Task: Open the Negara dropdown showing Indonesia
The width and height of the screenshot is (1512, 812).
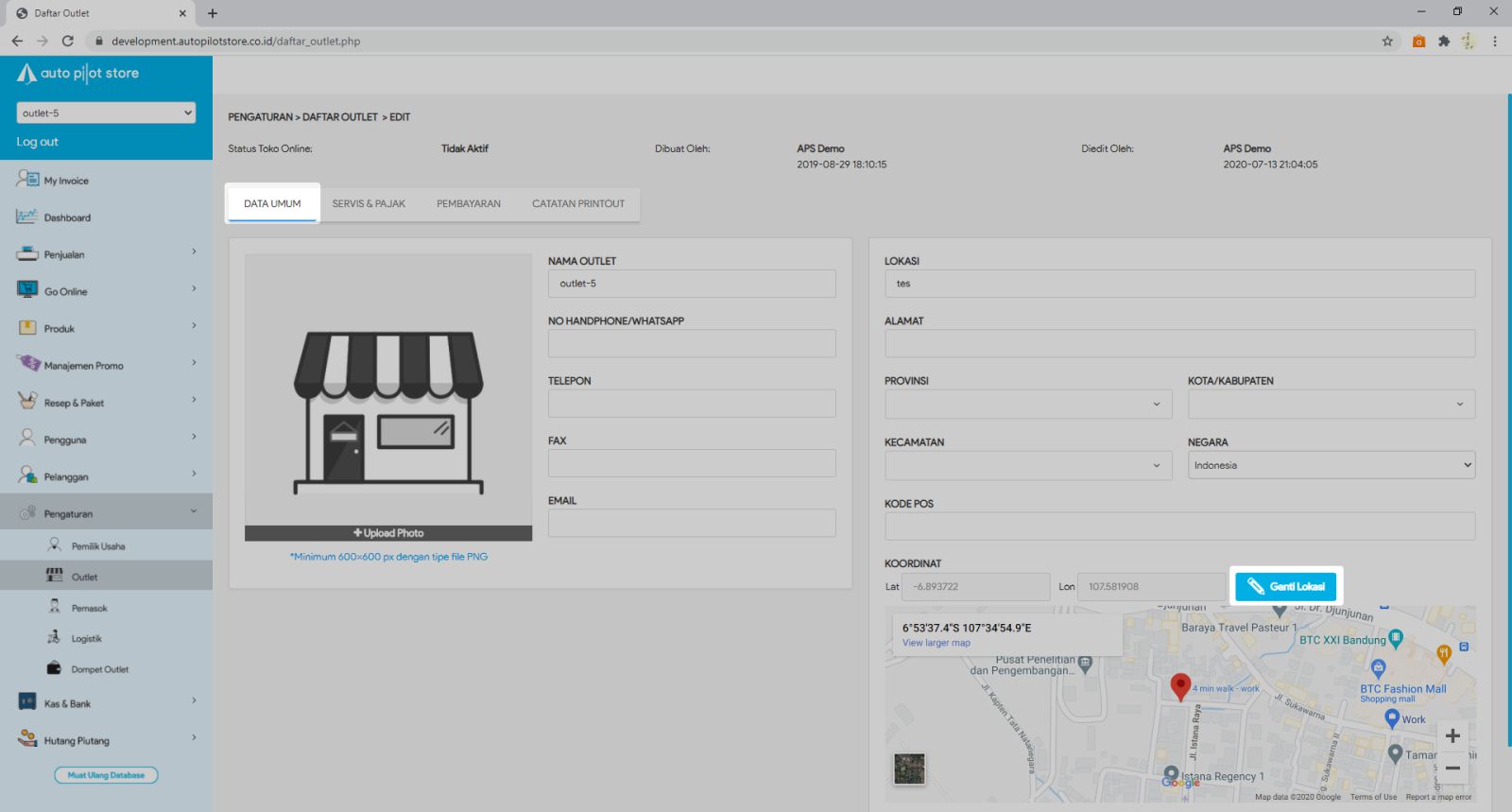Action: 1331,465
